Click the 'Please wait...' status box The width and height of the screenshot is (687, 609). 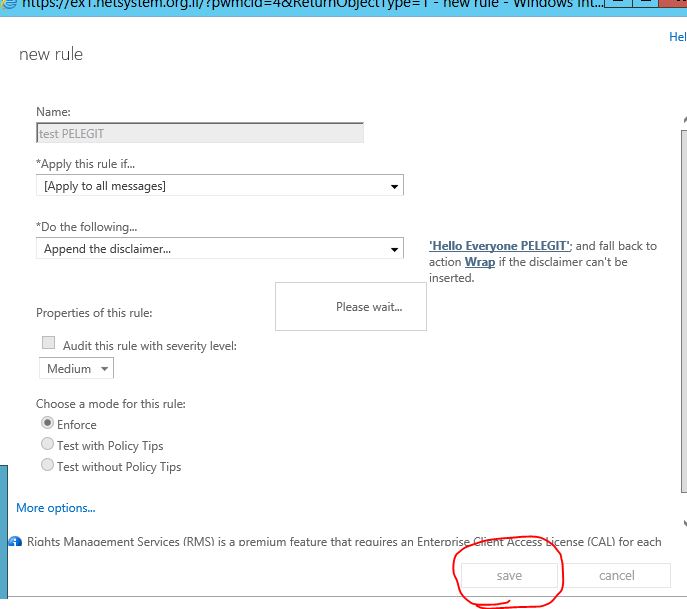tap(351, 307)
